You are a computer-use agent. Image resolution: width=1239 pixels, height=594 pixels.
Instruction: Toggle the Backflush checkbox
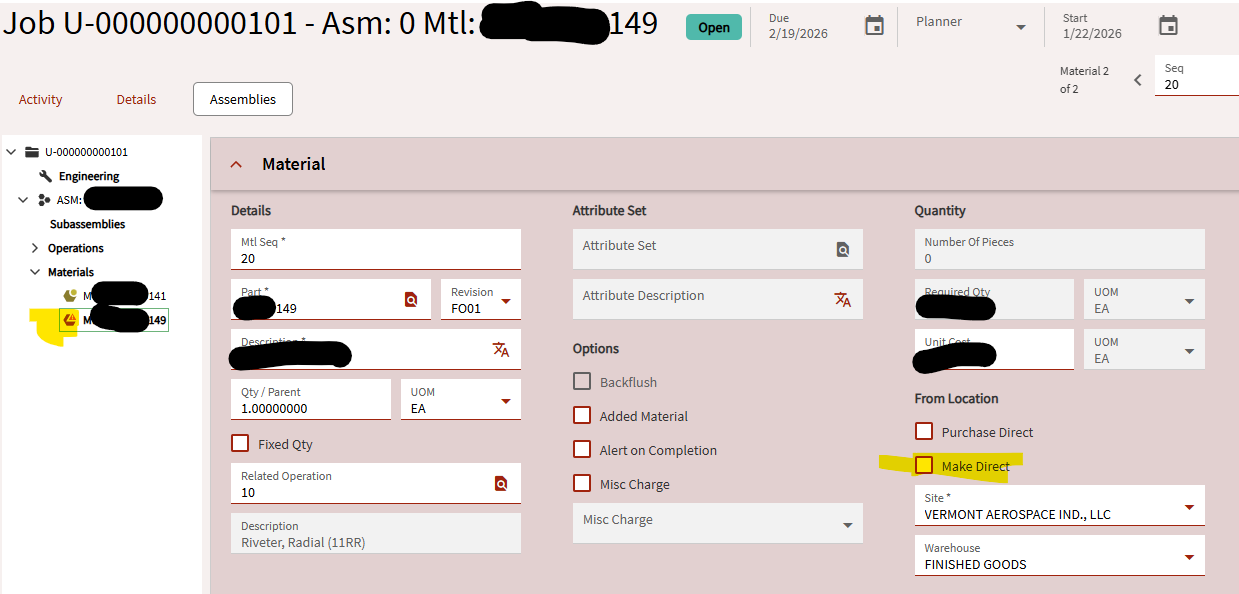(582, 381)
